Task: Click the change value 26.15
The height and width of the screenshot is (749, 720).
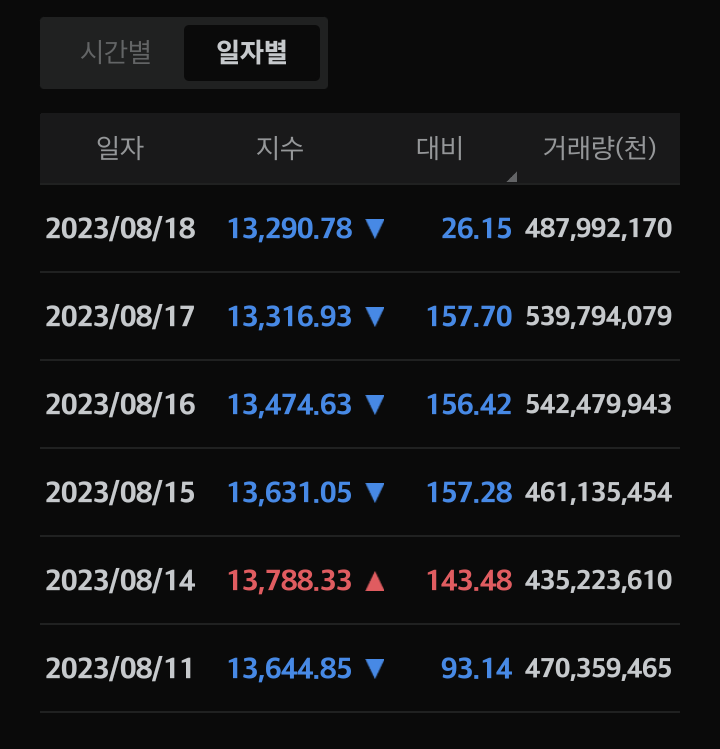Action: [x=477, y=228]
